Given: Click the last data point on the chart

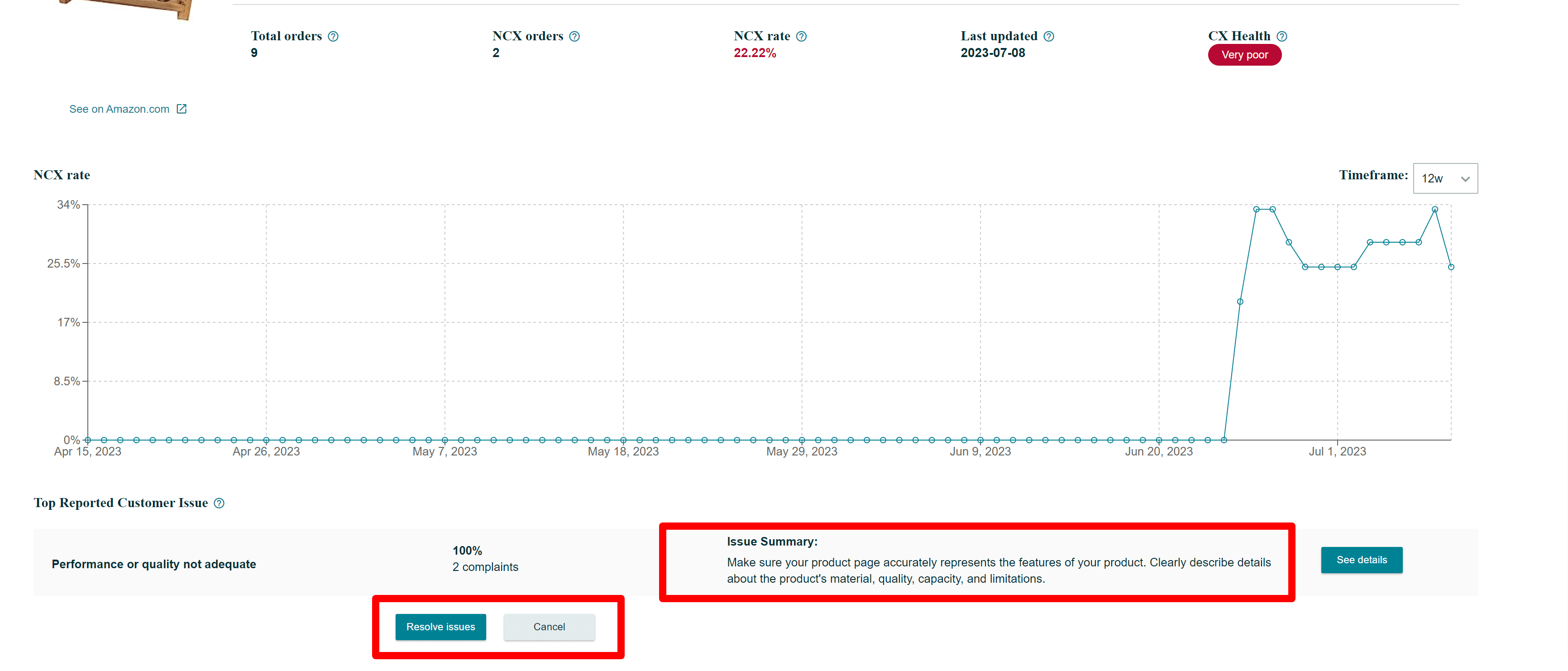Looking at the screenshot, I should coord(1450,267).
